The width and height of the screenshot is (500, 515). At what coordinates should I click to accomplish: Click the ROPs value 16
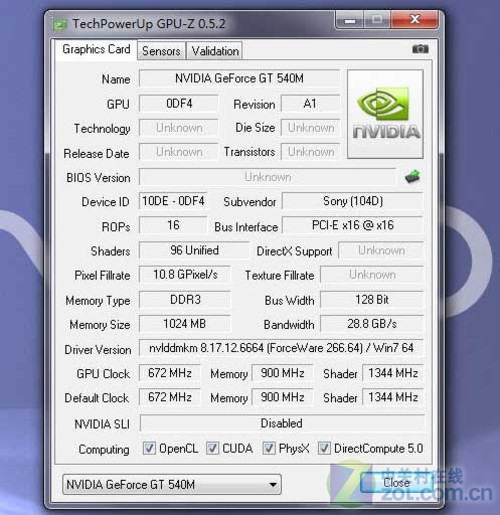pos(173,225)
